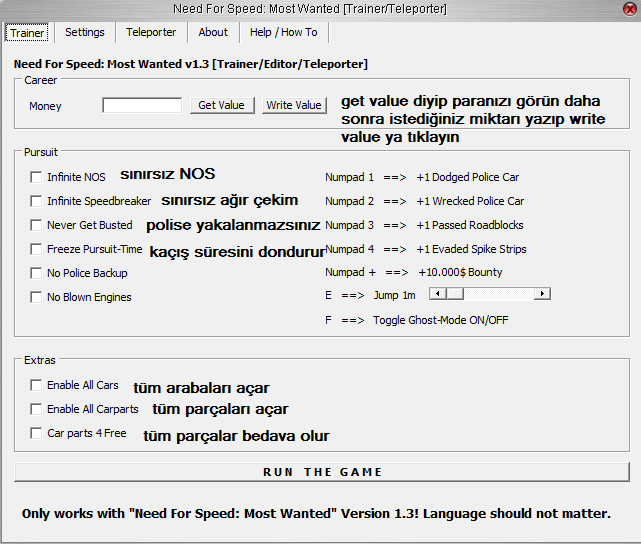Screen dimensions: 641x544
Task: Click the 'polise yakalanmazsınız' text
Action: pyautogui.click(x=233, y=226)
